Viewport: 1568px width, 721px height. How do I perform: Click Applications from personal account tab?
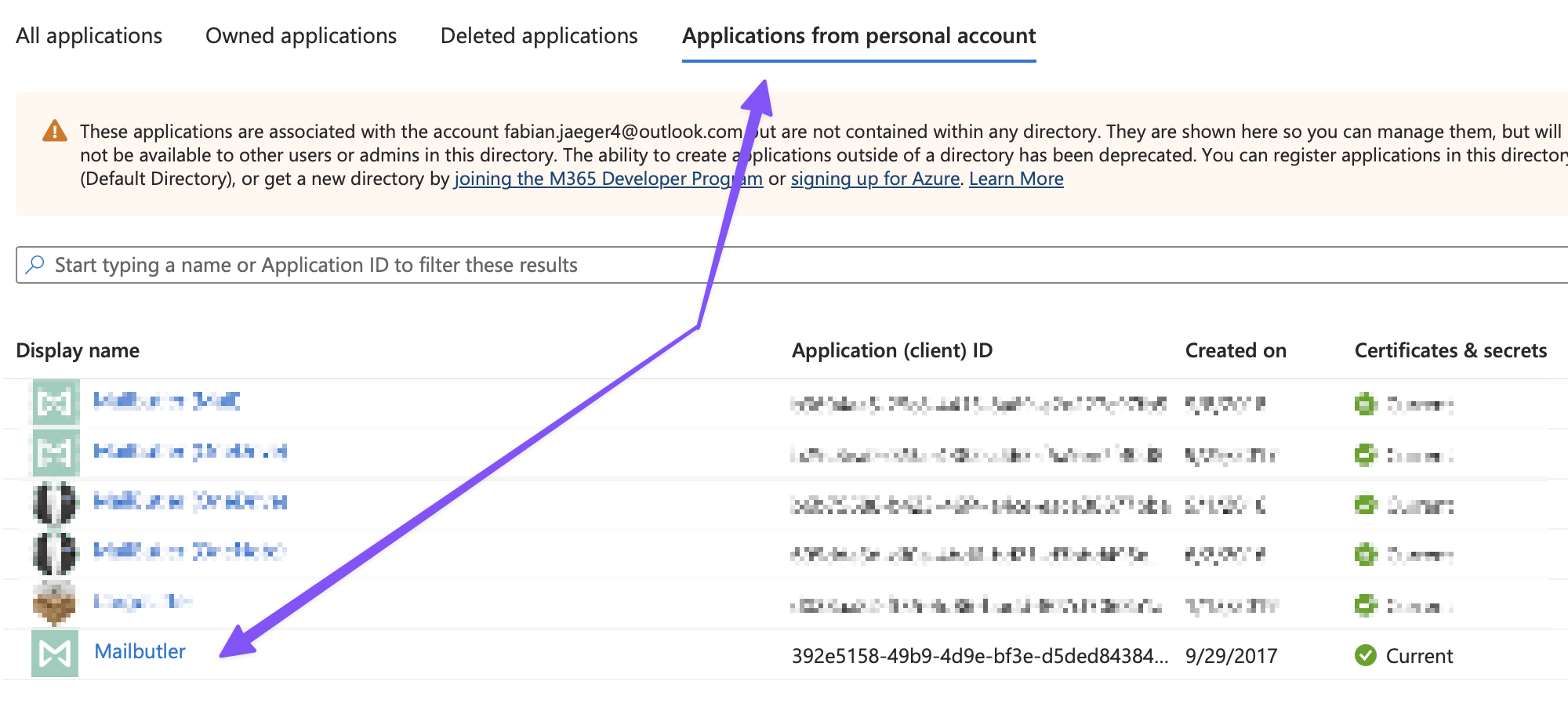[859, 36]
